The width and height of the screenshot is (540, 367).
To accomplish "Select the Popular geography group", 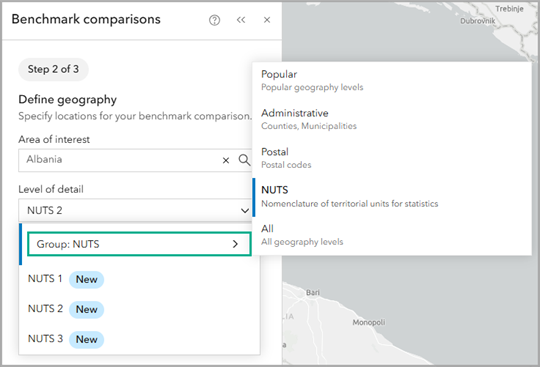I will pyautogui.click(x=392, y=81).
